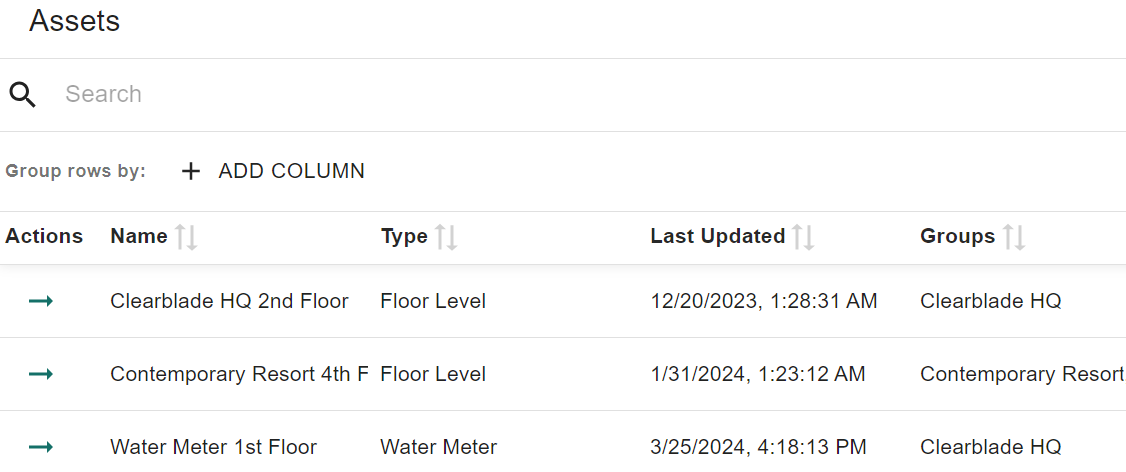Sort assets by Name column arrows
Screen dimensions: 1126x472
pyautogui.click(x=186, y=237)
